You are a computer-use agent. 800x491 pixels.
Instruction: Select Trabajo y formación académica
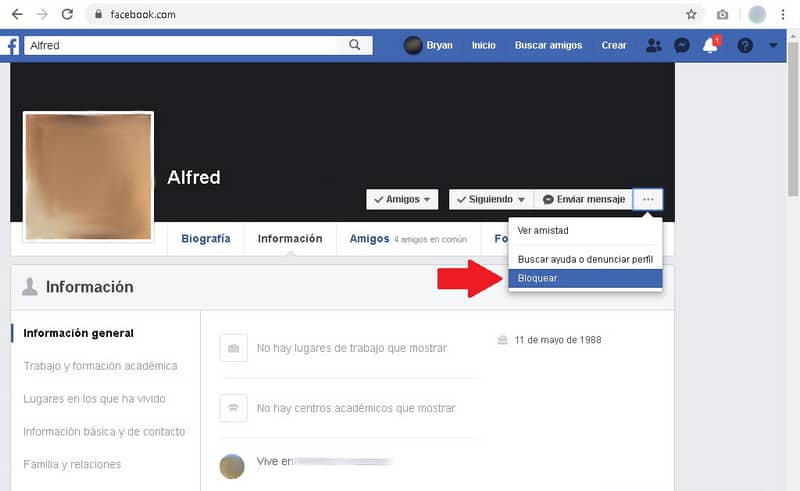101,366
